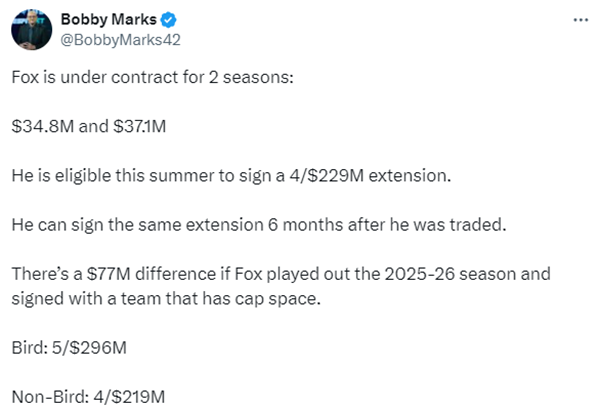The image size is (600, 410).
Task: Open the three-dot more options menu
Action: pos(579,20)
